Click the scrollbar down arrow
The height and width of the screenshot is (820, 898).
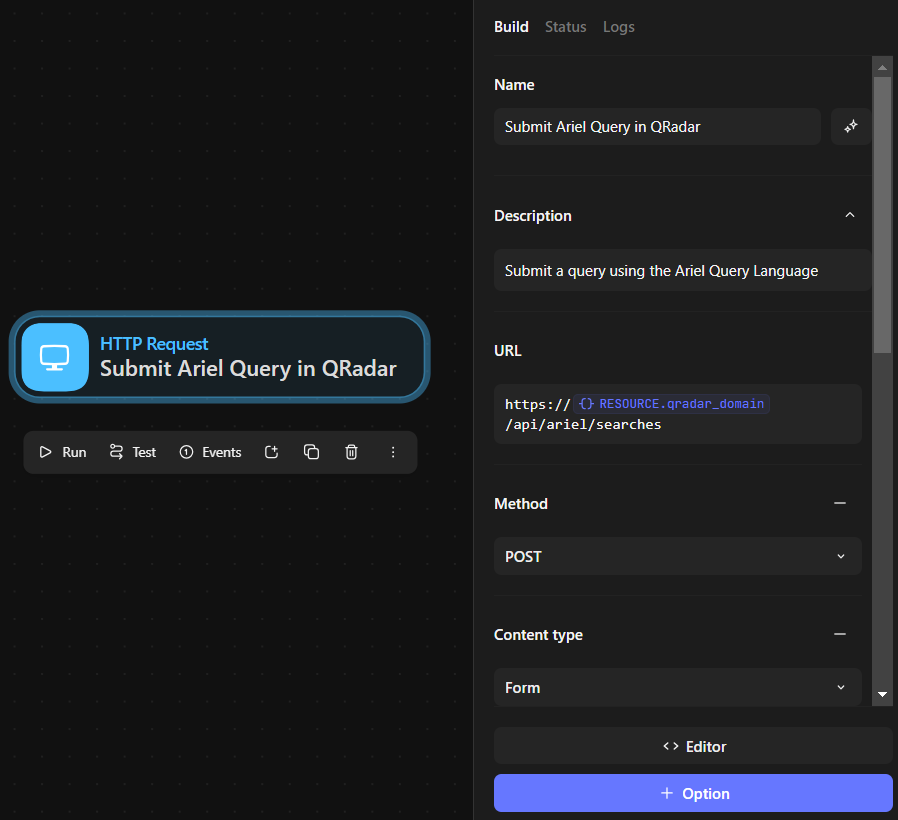(x=883, y=695)
